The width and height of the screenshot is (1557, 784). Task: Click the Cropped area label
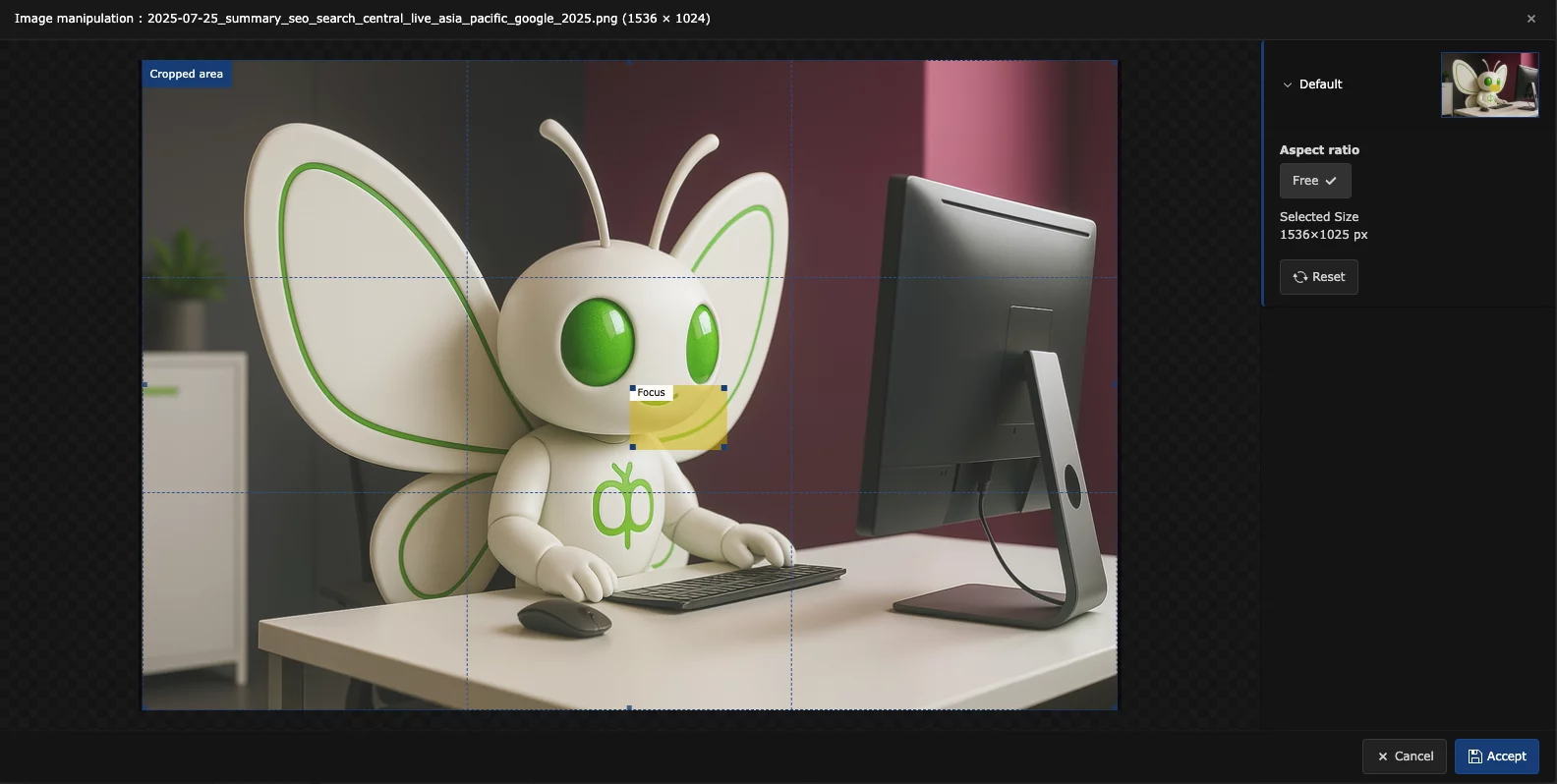click(x=186, y=75)
